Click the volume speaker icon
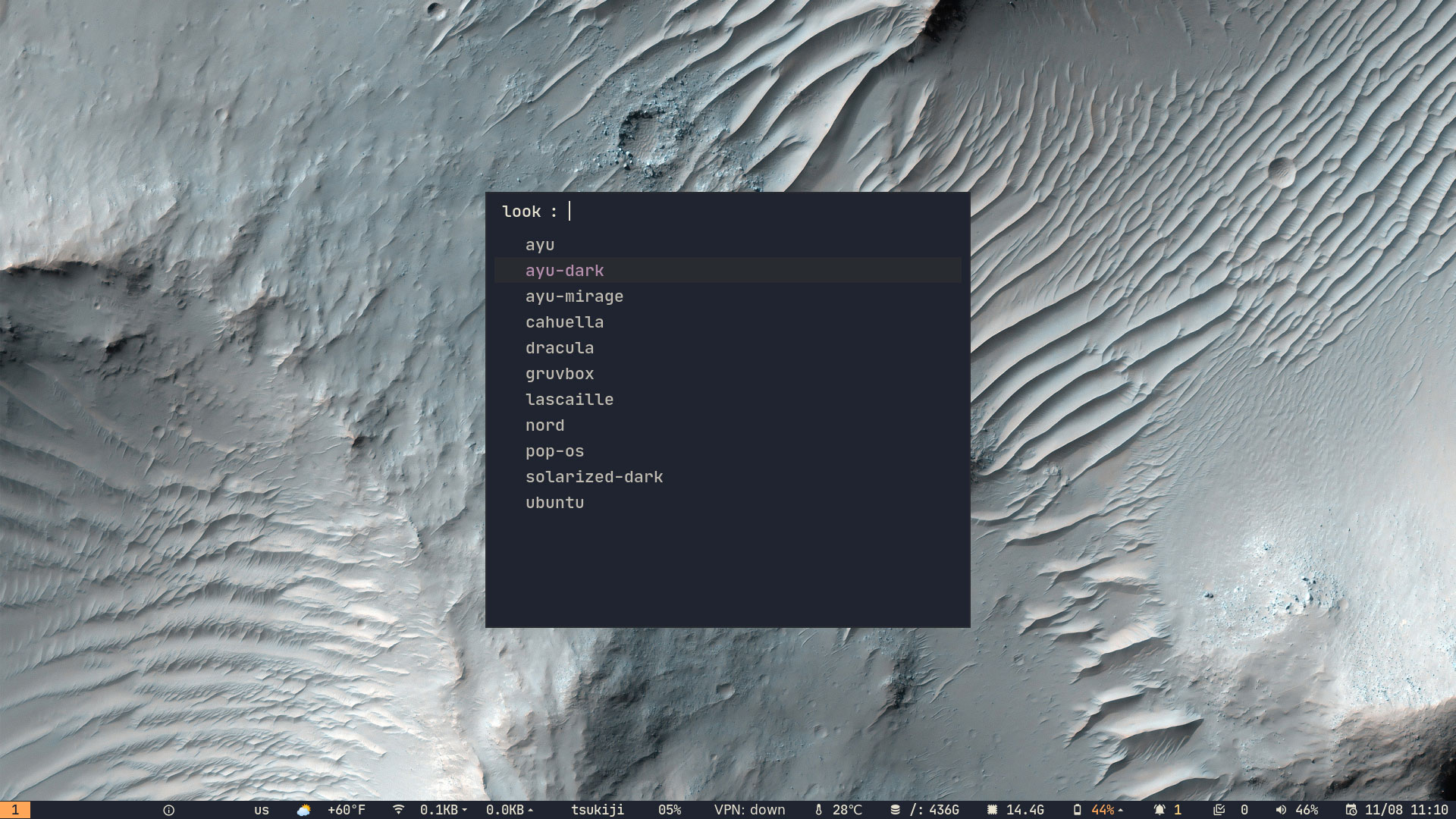The width and height of the screenshot is (1456, 819). (1281, 810)
